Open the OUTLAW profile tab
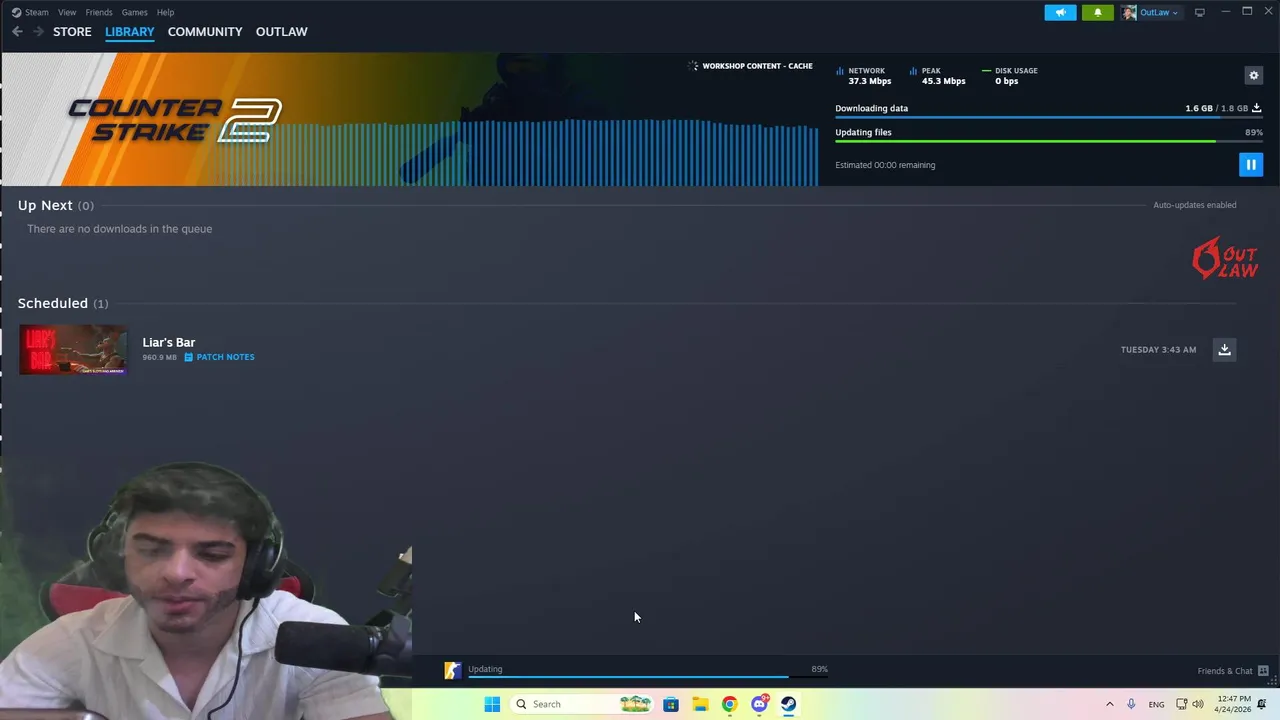1280x720 pixels. coord(282,32)
